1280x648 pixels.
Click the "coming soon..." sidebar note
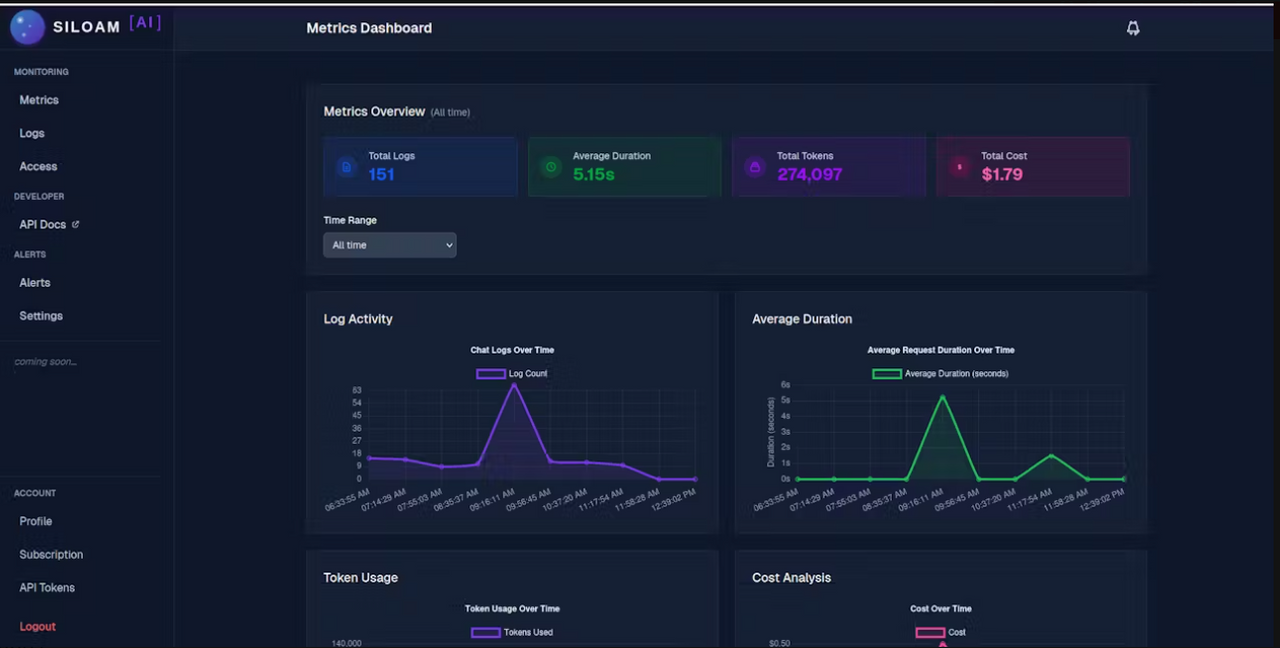pos(45,362)
